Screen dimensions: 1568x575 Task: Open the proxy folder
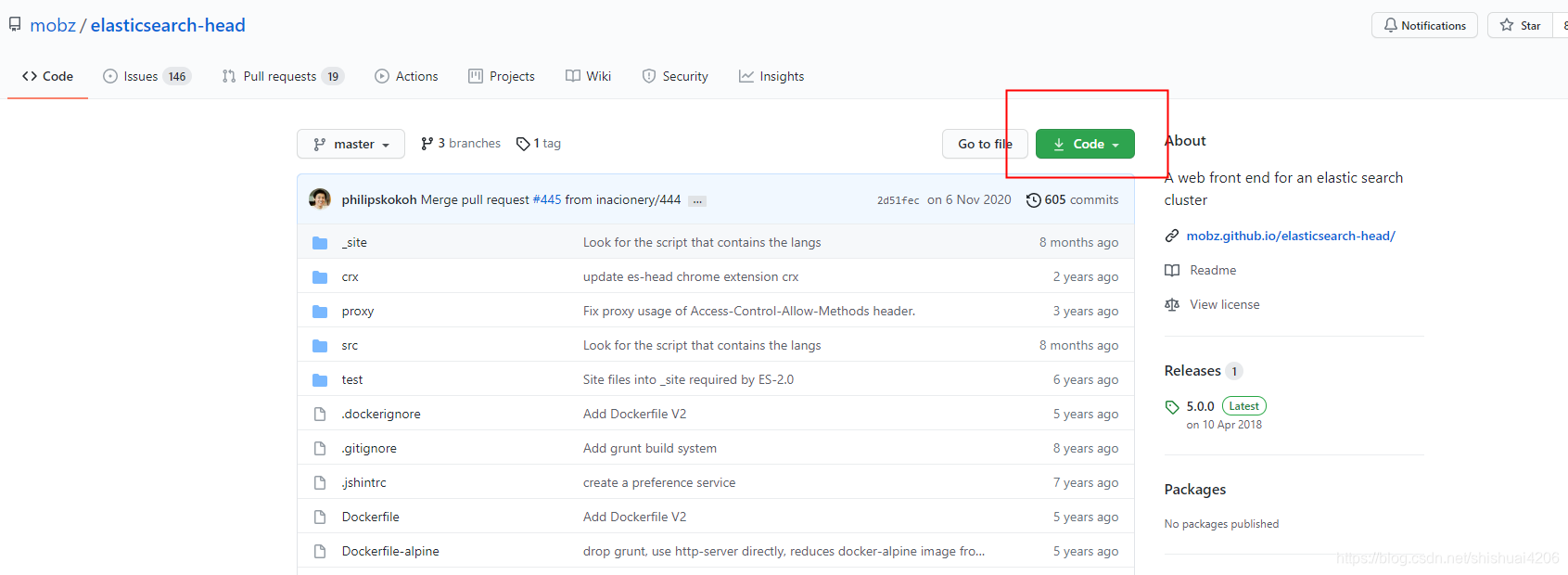tap(358, 312)
